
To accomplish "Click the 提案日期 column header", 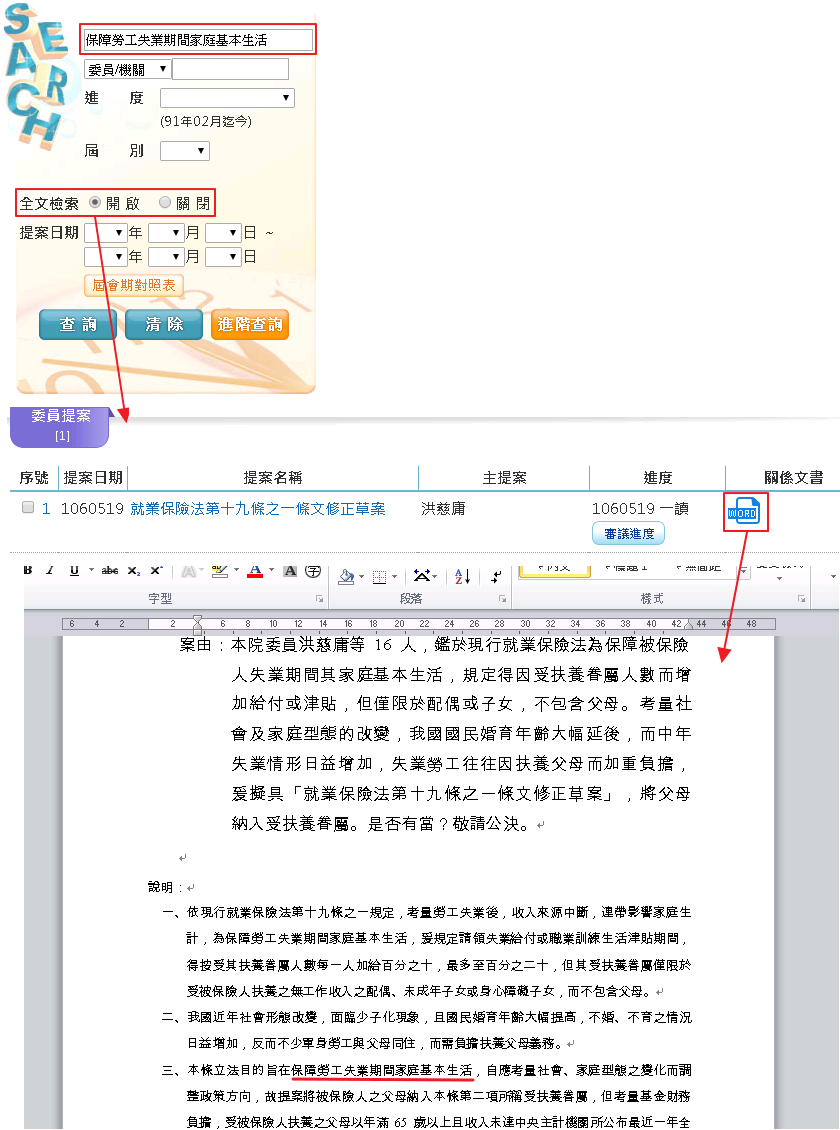I will coord(93,478).
